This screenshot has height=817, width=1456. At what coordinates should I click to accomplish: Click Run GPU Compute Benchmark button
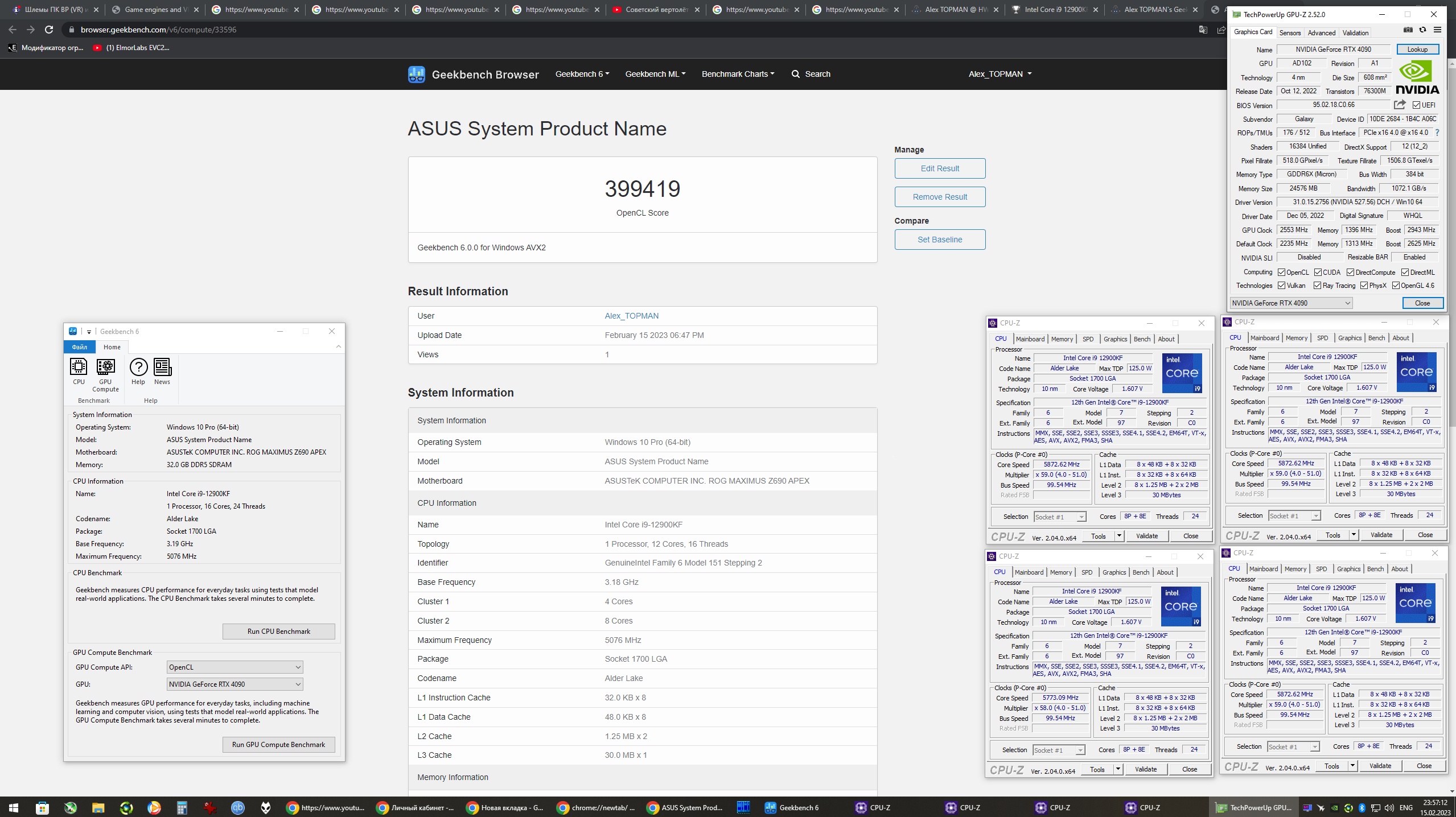(278, 745)
